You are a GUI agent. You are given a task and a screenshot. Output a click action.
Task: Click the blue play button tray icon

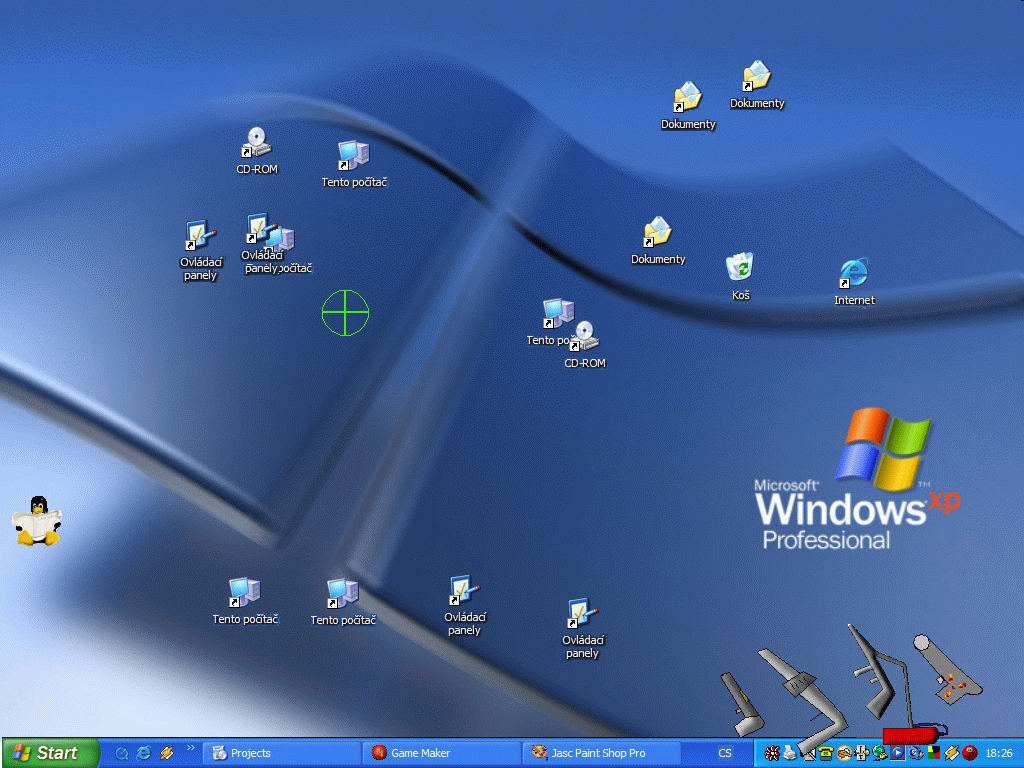[x=898, y=754]
